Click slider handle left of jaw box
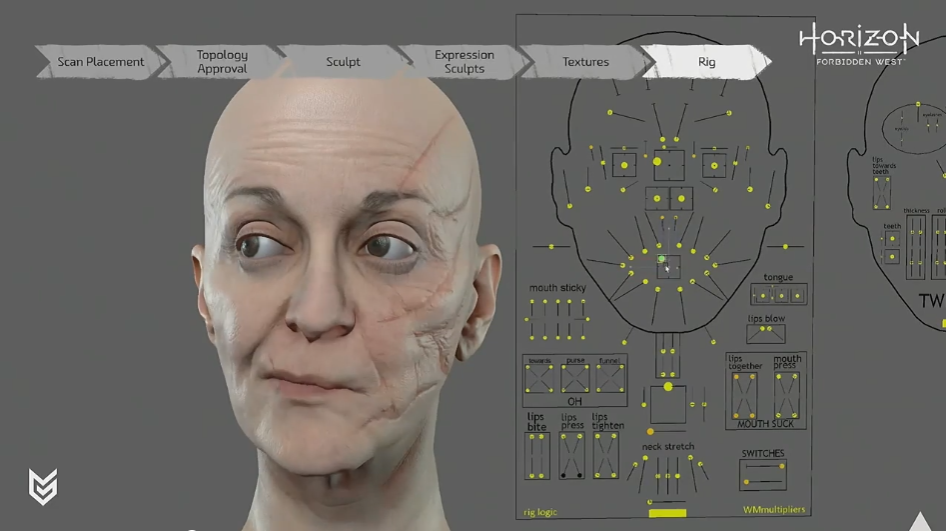946x531 pixels. pos(644,405)
